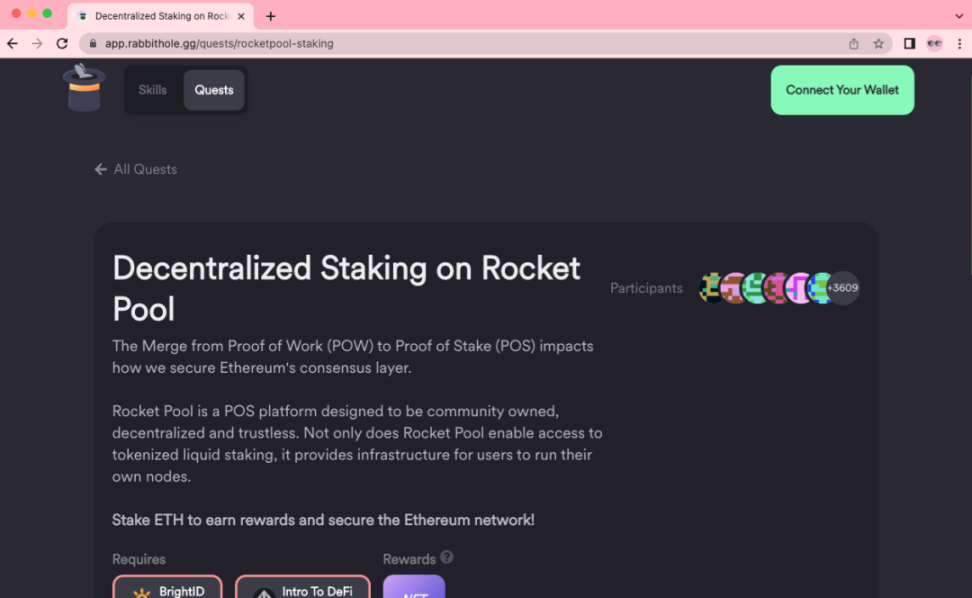Open a new browser tab
This screenshot has height=598, width=972.
[270, 16]
